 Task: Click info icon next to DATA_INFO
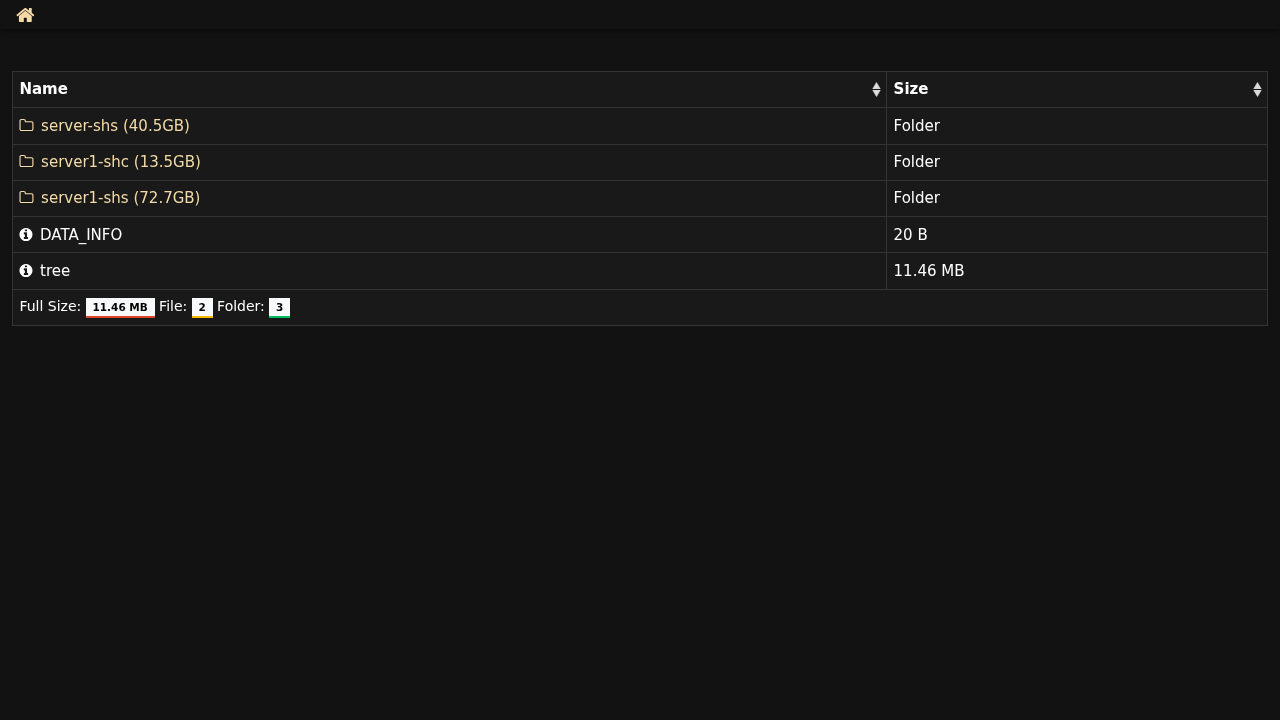point(26,235)
